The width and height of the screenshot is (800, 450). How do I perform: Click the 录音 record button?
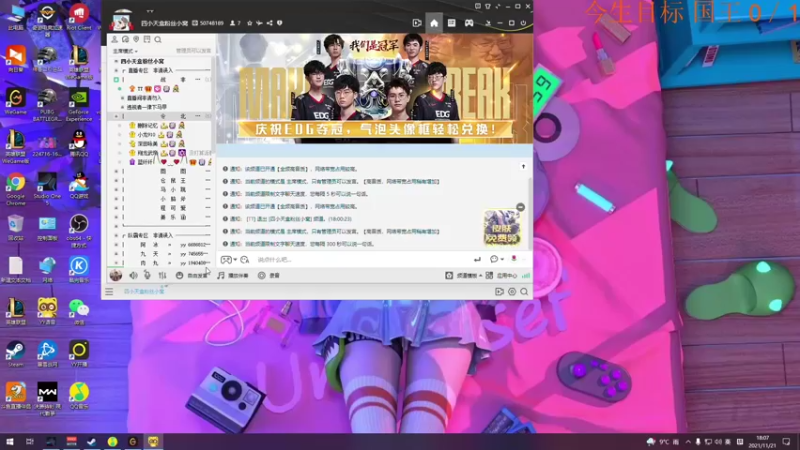(269, 276)
